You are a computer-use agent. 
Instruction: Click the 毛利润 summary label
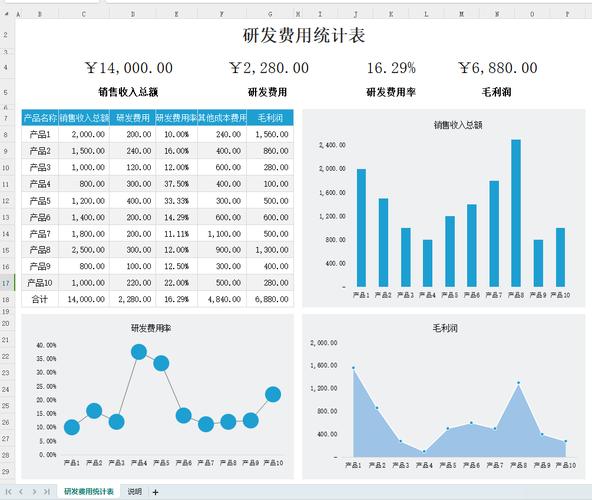pyautogui.click(x=496, y=92)
